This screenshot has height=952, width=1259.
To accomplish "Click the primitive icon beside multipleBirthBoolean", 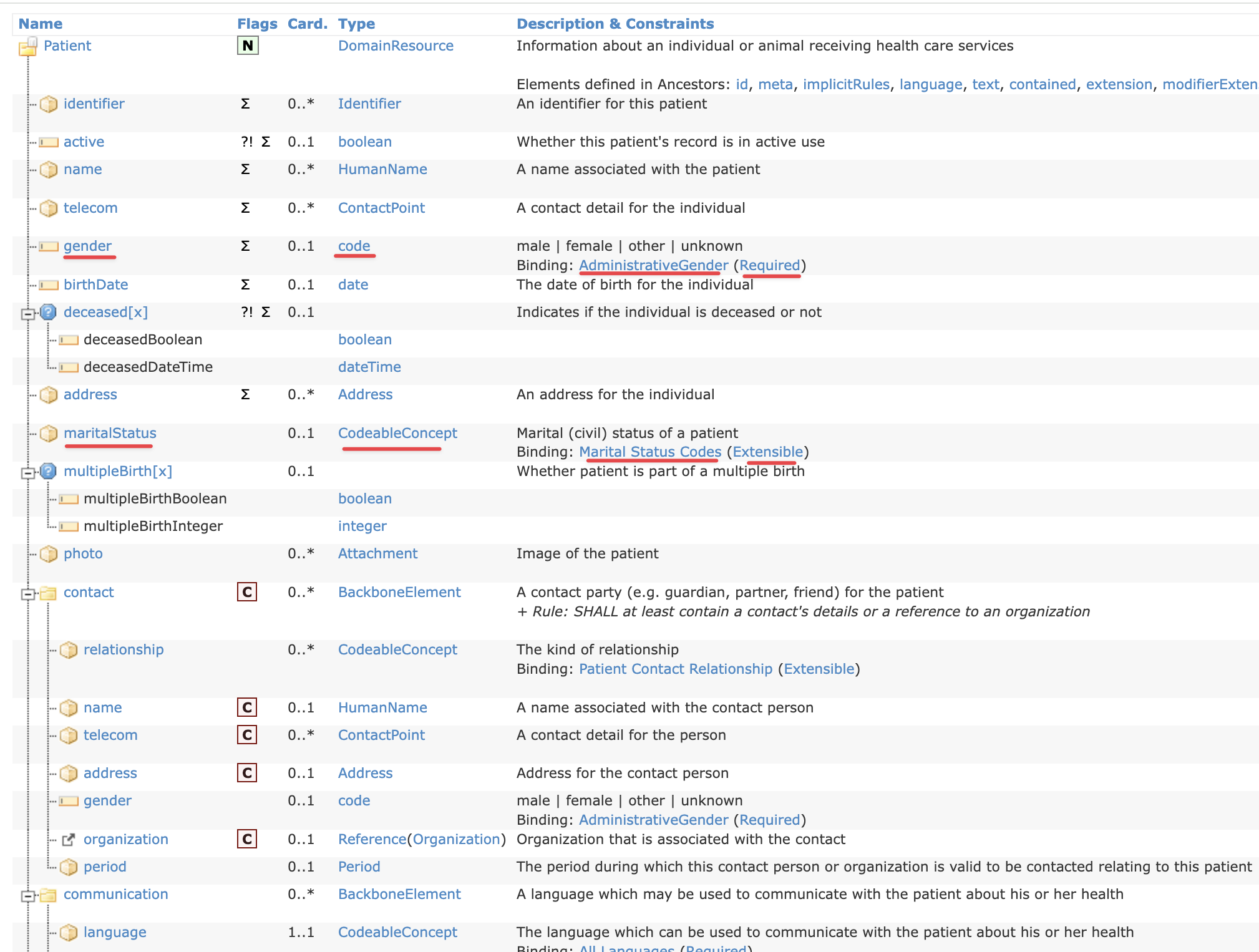I will 69,499.
